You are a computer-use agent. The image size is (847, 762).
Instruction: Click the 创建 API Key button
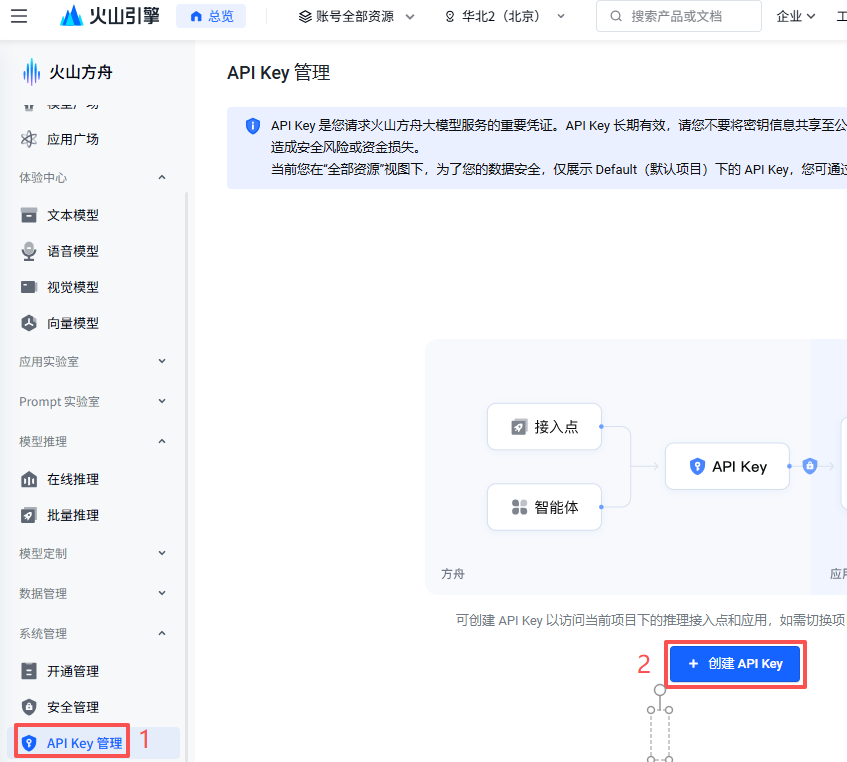(735, 664)
